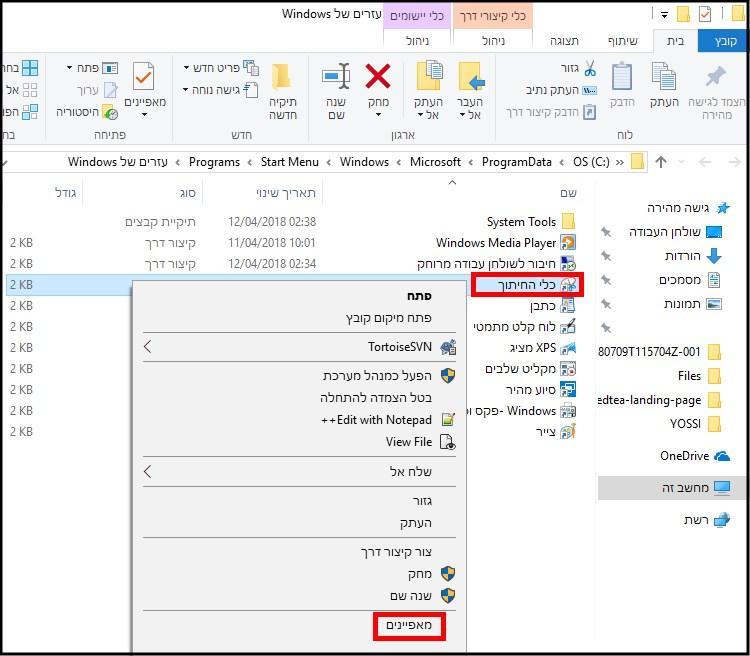Open the ribbon Open (פתח) dropdown
Image resolution: width=750 pixels, height=656 pixels.
(70, 68)
